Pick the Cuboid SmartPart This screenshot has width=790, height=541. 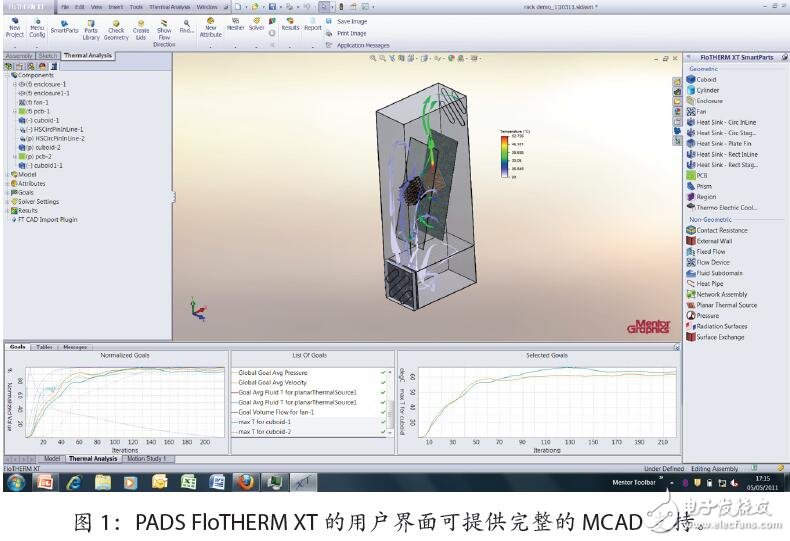[705, 80]
